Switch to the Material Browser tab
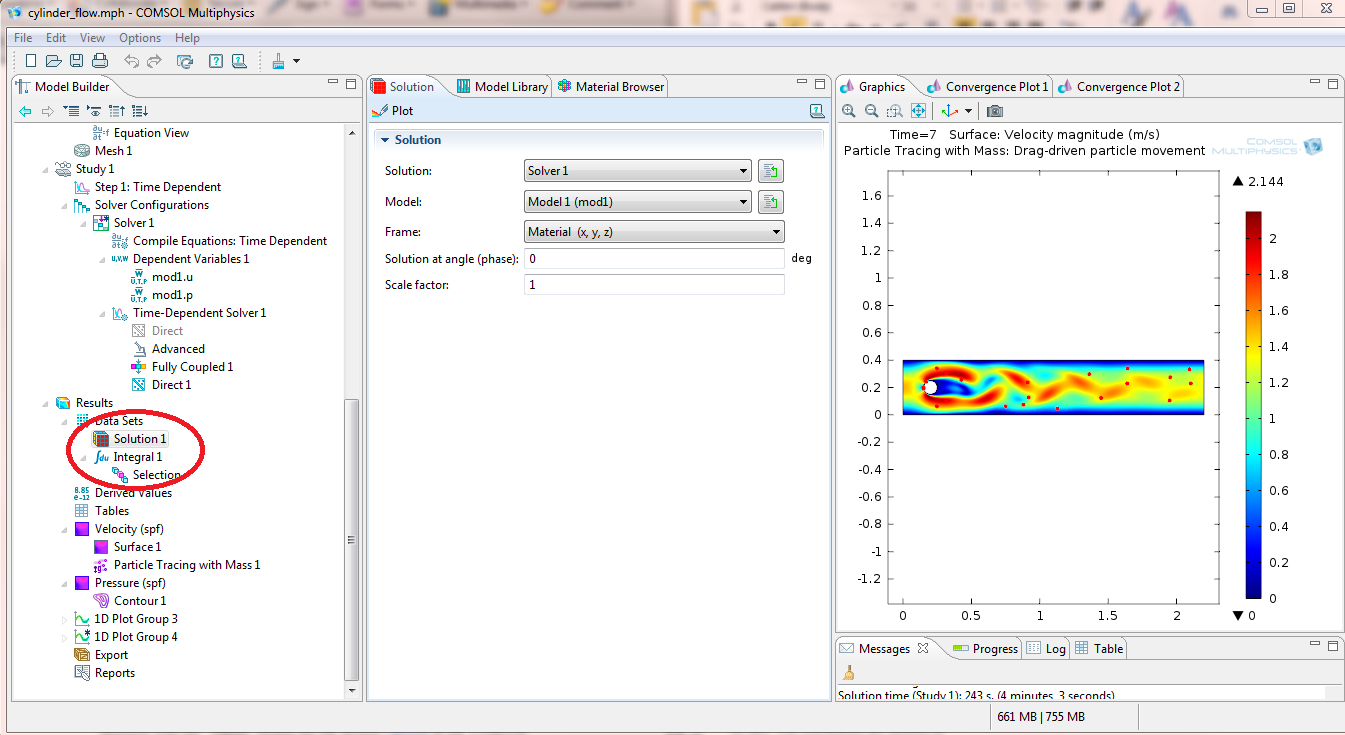Viewport: 1345px width, 735px height. (610, 87)
